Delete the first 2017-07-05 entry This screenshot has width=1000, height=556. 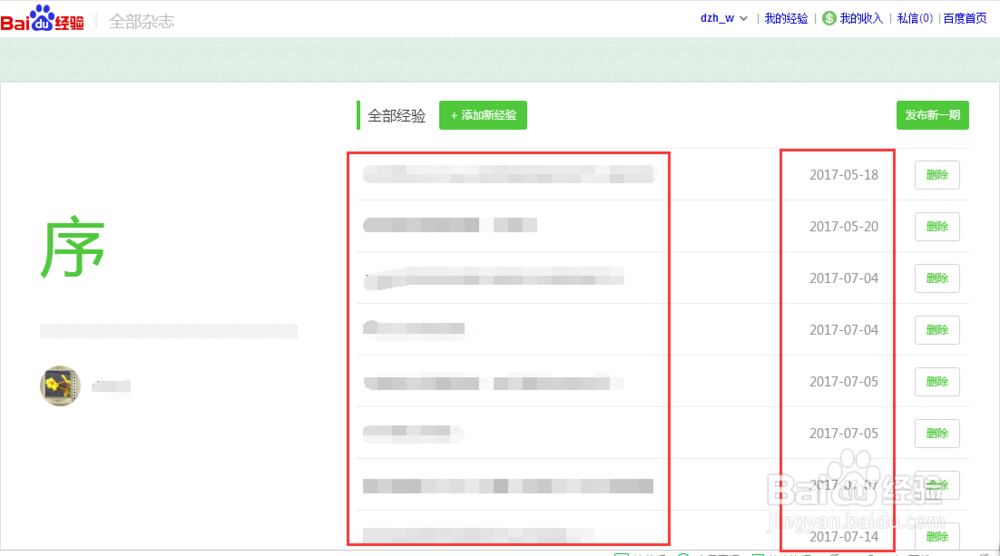(x=937, y=381)
